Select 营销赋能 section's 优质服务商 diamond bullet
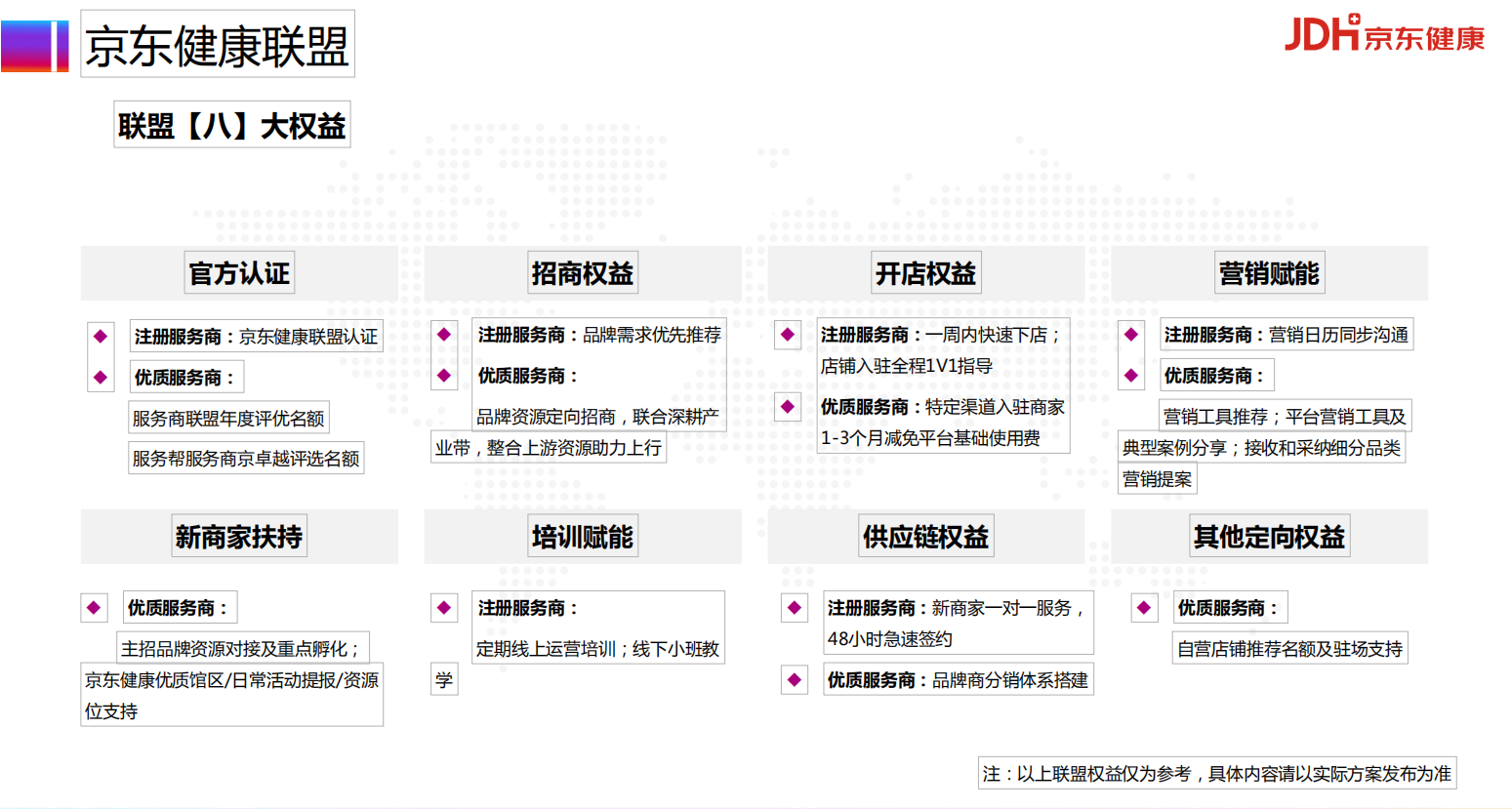Viewport: 1512px width, 809px height. (x=1131, y=376)
